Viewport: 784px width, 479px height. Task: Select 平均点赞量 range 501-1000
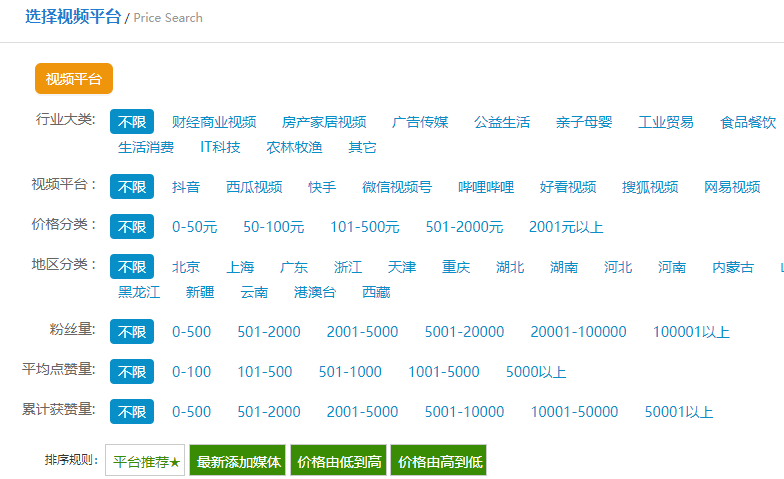tap(350, 372)
